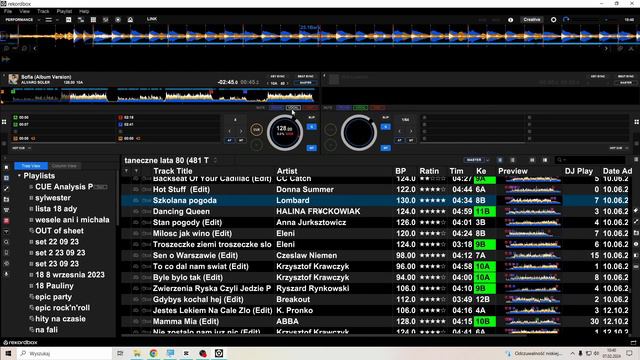This screenshot has width=640, height=360.
Task: Click deck 1 beat jump backward arrow
Action: (229, 131)
